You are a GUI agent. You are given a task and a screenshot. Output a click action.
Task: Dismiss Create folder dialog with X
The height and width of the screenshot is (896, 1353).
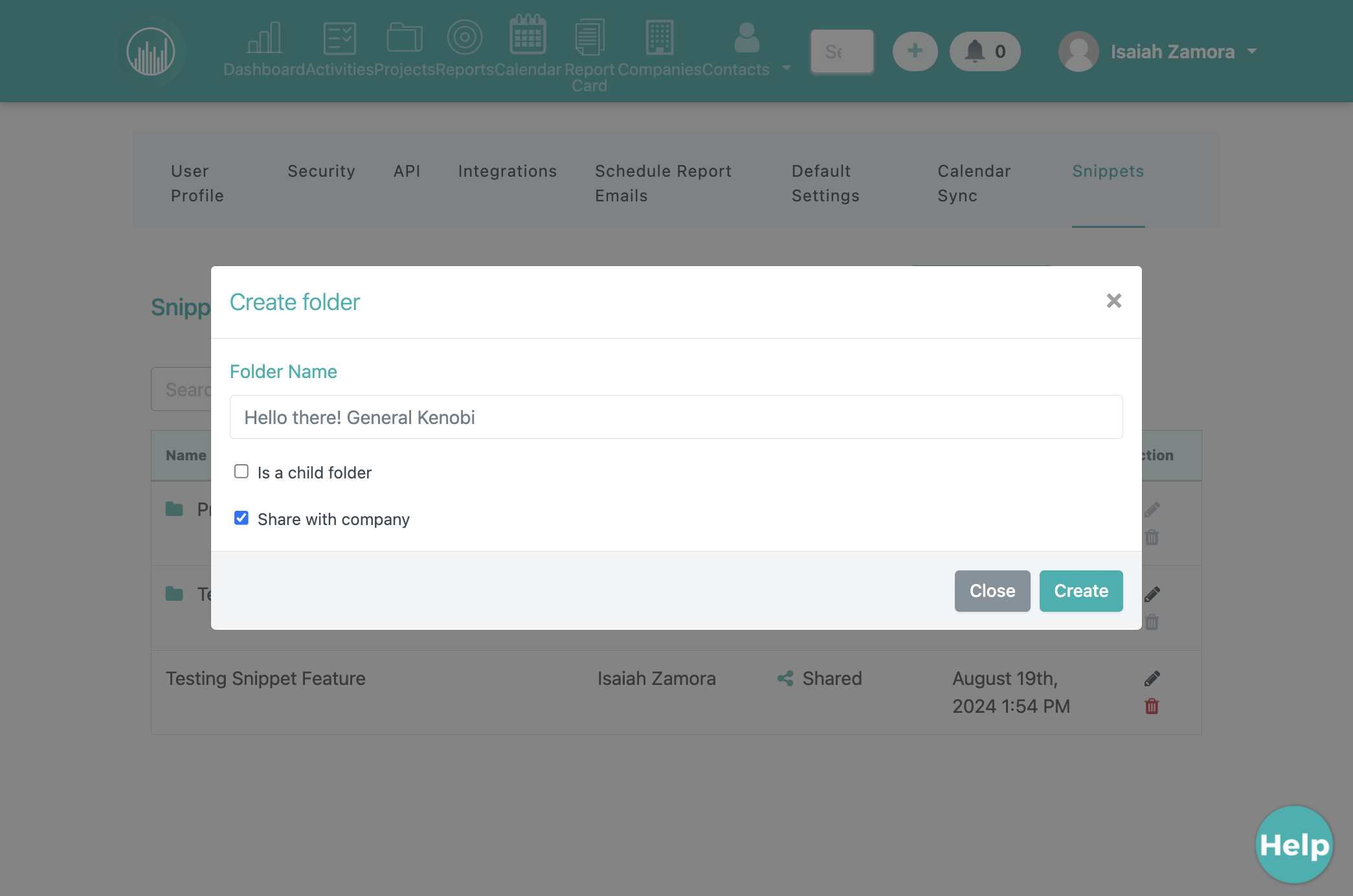click(x=1113, y=300)
